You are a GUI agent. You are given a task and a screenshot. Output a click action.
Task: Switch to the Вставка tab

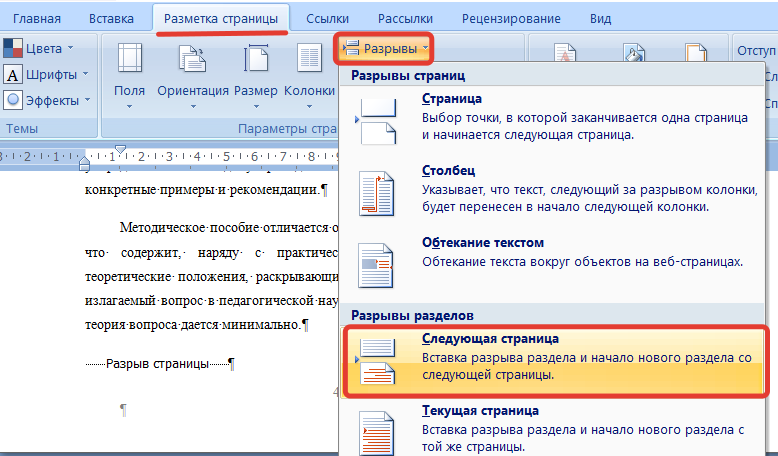pyautogui.click(x=110, y=18)
